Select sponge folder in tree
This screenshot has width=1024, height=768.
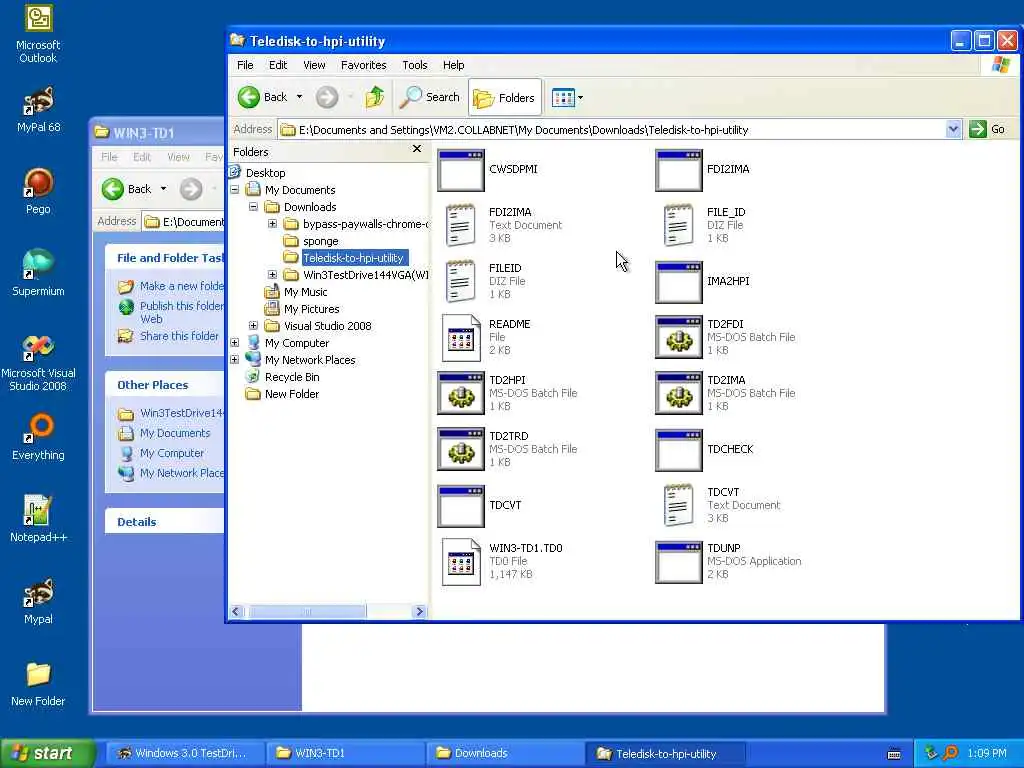click(x=320, y=241)
